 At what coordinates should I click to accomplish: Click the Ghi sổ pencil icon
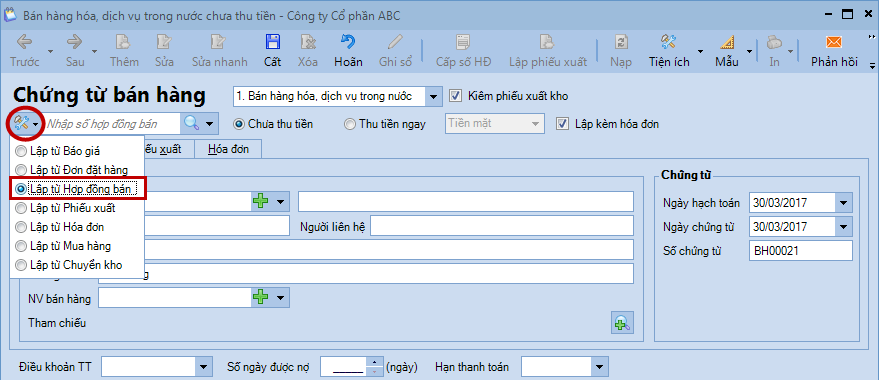[395, 42]
